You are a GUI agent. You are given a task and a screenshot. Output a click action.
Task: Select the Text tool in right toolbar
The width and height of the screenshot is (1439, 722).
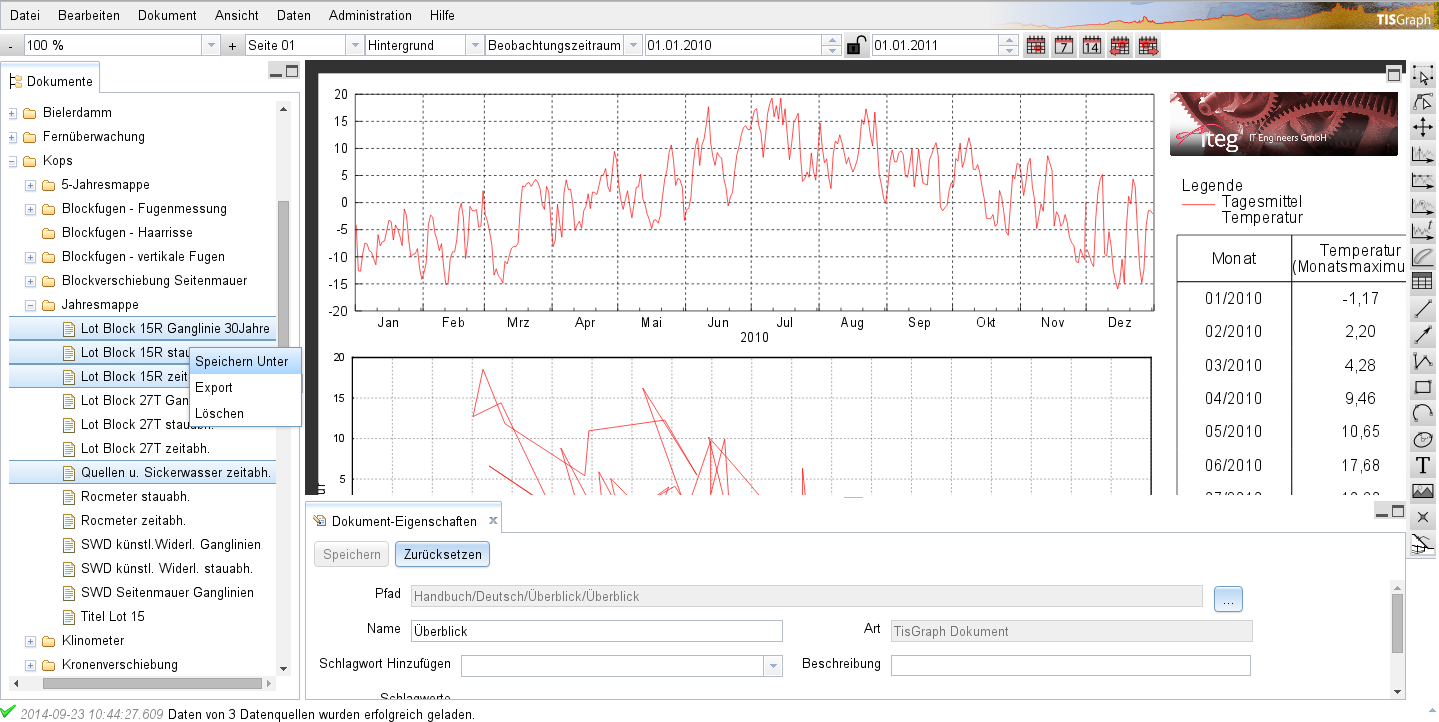[1422, 465]
